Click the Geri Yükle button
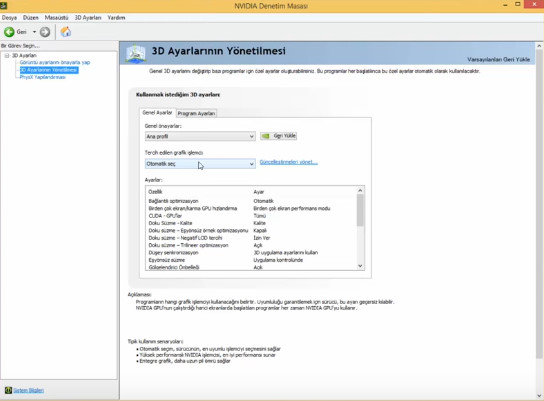 pos(279,136)
